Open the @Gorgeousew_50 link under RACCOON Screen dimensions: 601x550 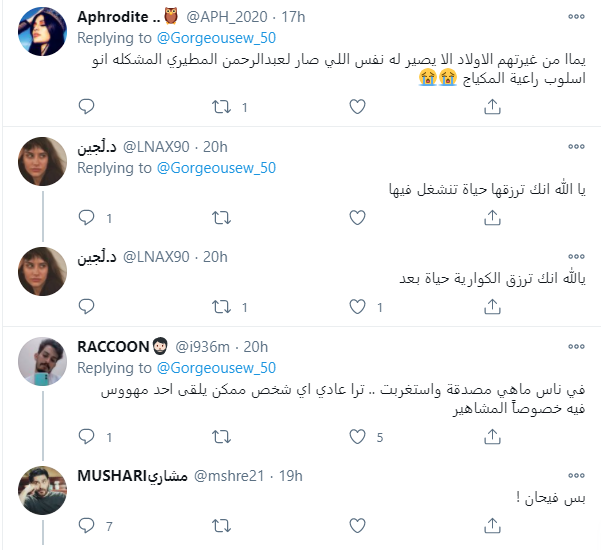click(215, 368)
